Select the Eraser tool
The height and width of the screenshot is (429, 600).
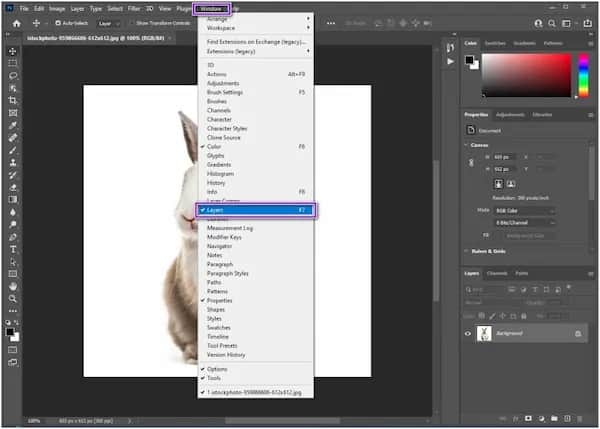coord(13,187)
